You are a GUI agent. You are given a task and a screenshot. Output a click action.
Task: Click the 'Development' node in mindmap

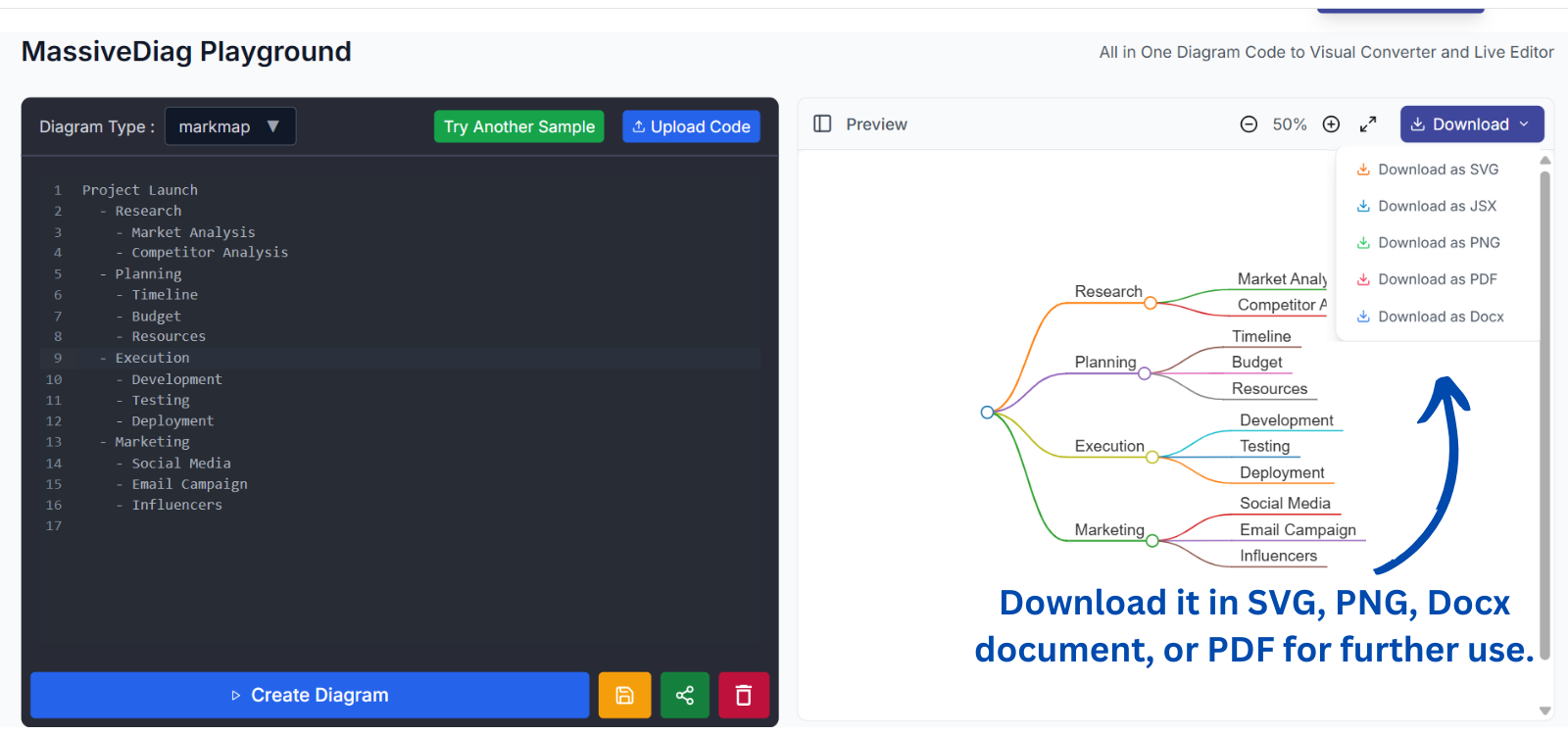point(1286,420)
